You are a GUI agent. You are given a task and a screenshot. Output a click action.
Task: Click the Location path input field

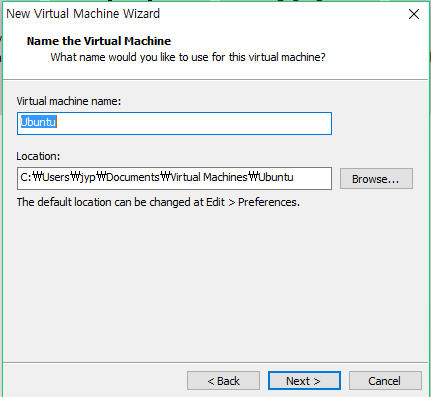(174, 178)
